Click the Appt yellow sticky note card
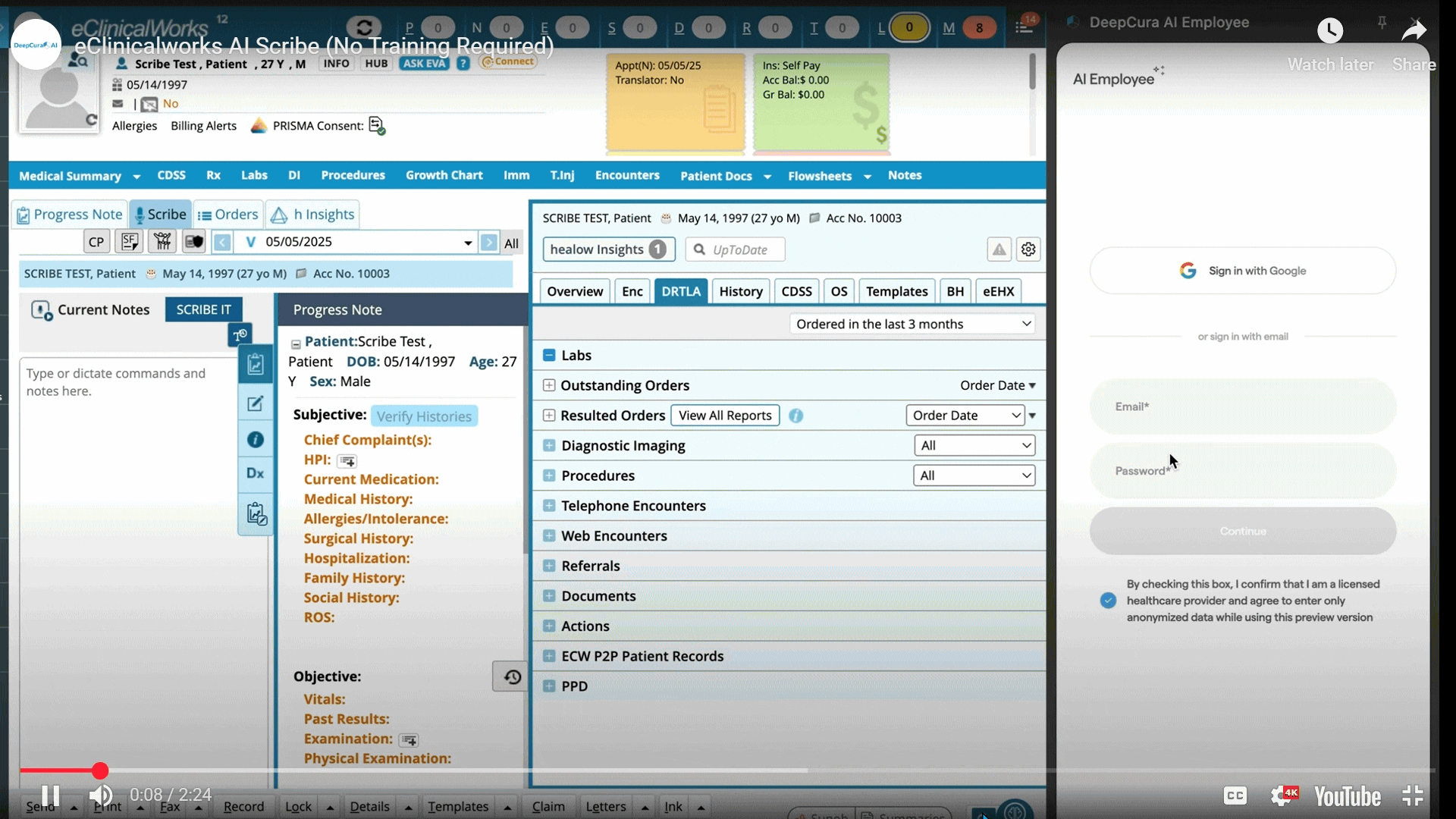This screenshot has width=1456, height=819. (675, 102)
